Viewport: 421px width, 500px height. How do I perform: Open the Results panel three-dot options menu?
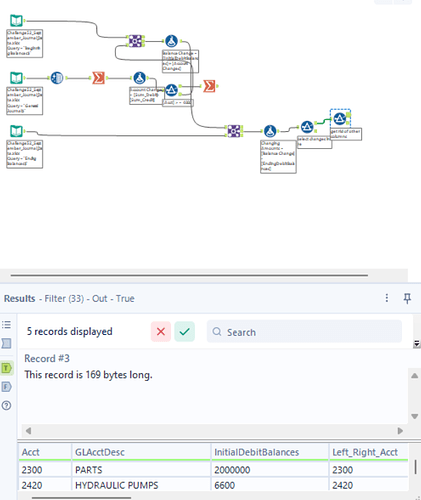(387, 298)
